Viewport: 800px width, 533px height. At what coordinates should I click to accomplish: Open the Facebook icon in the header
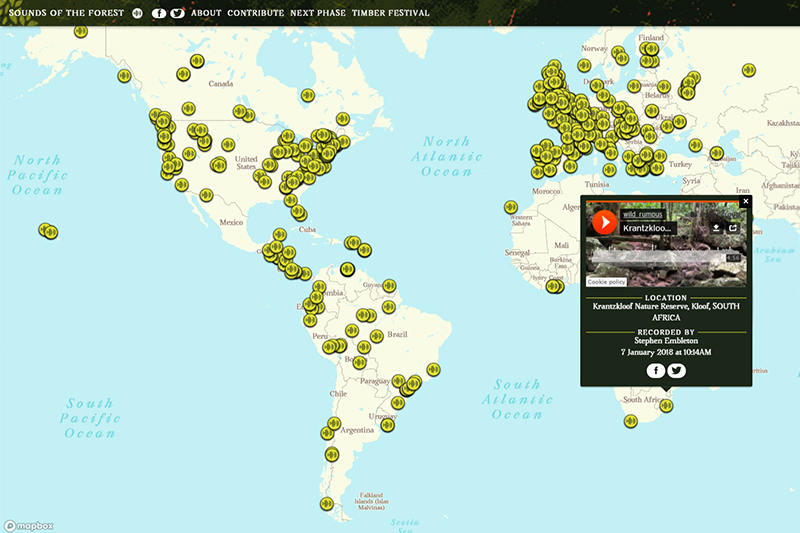(x=159, y=13)
